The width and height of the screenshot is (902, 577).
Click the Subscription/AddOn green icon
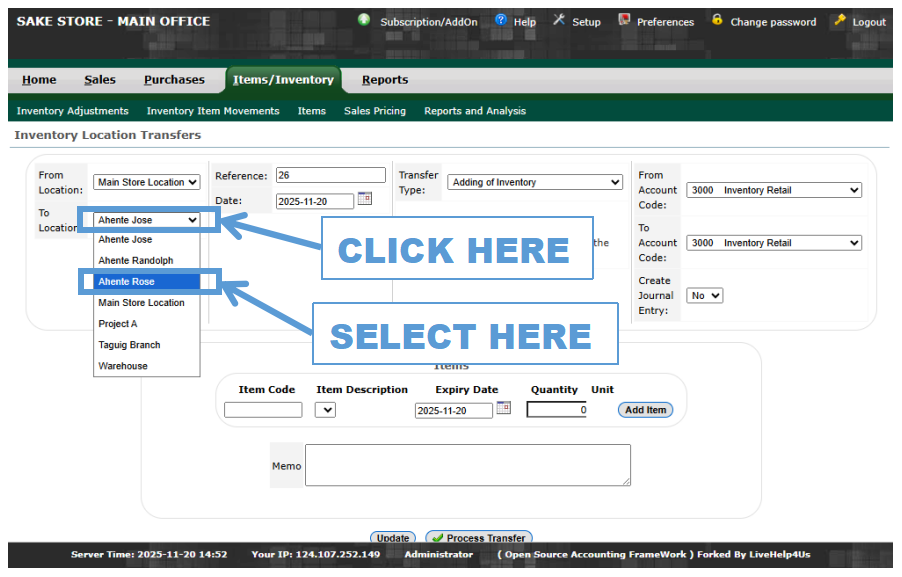(364, 20)
